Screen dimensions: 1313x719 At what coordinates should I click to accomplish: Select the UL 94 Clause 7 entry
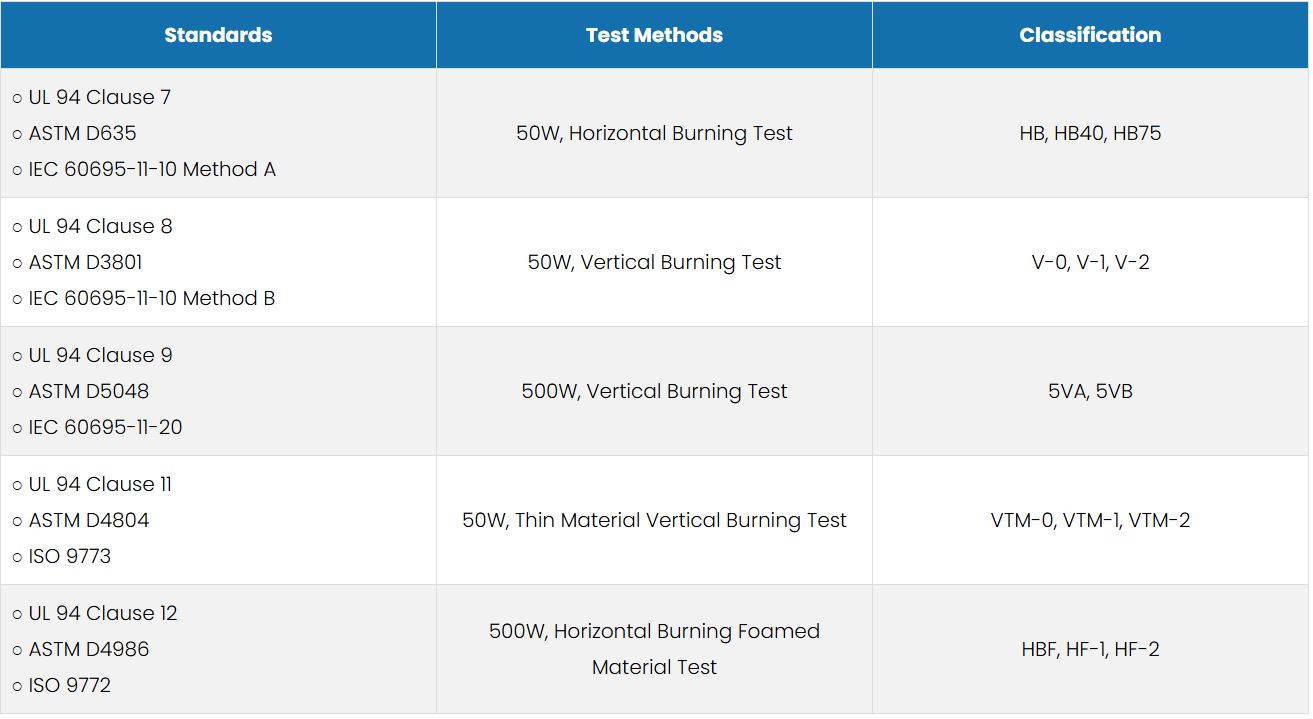(99, 97)
